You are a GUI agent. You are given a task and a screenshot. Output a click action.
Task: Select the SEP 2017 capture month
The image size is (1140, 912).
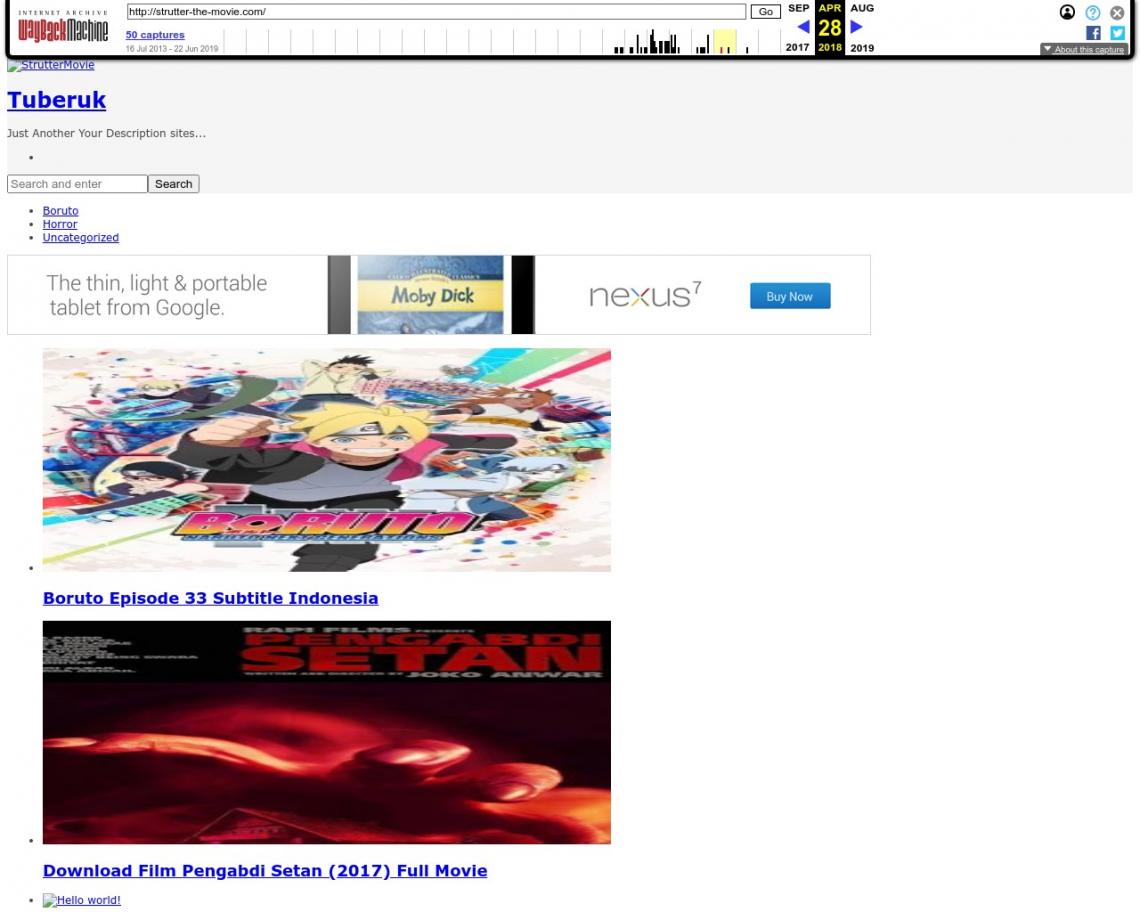click(798, 8)
